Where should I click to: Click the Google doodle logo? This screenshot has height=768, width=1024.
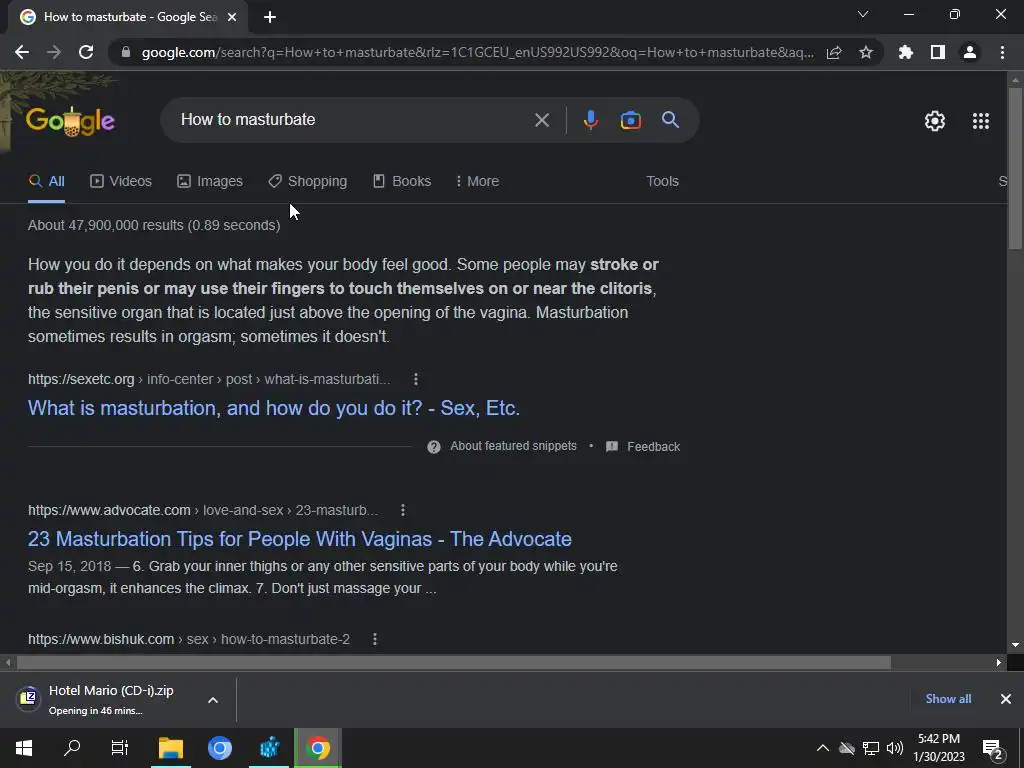pos(70,121)
